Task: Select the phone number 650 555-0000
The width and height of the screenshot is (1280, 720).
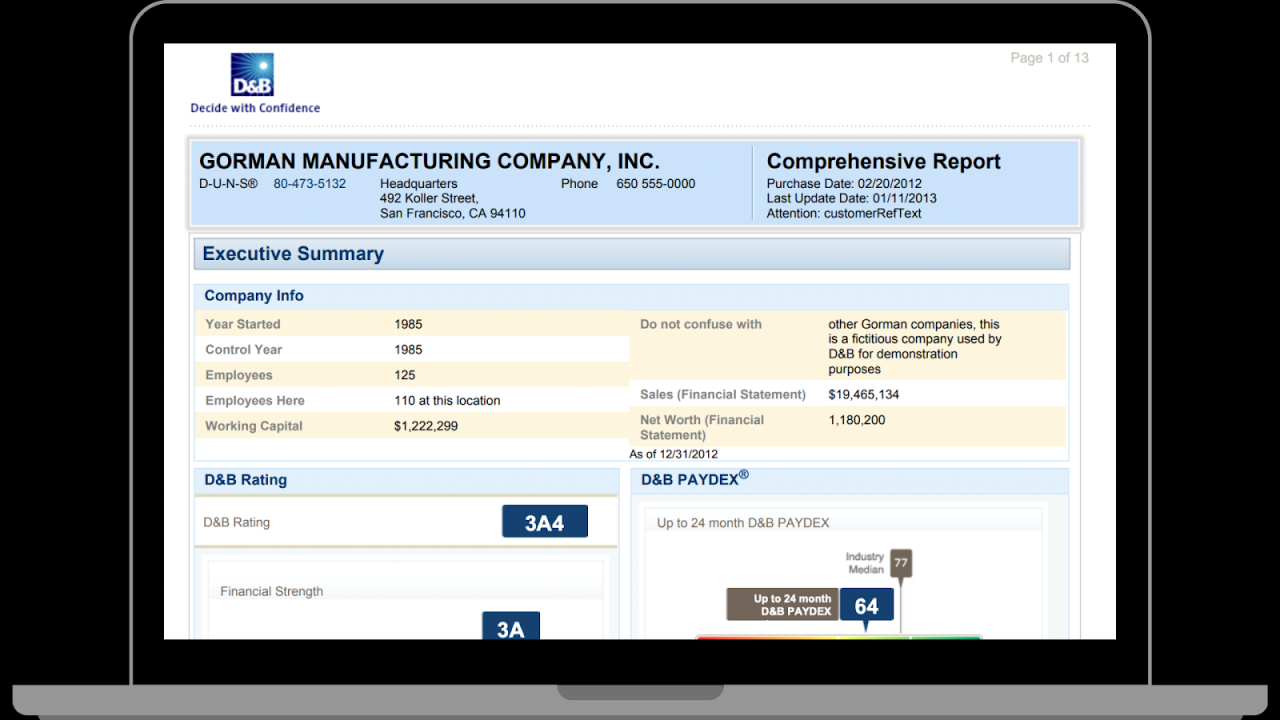Action: click(x=656, y=184)
